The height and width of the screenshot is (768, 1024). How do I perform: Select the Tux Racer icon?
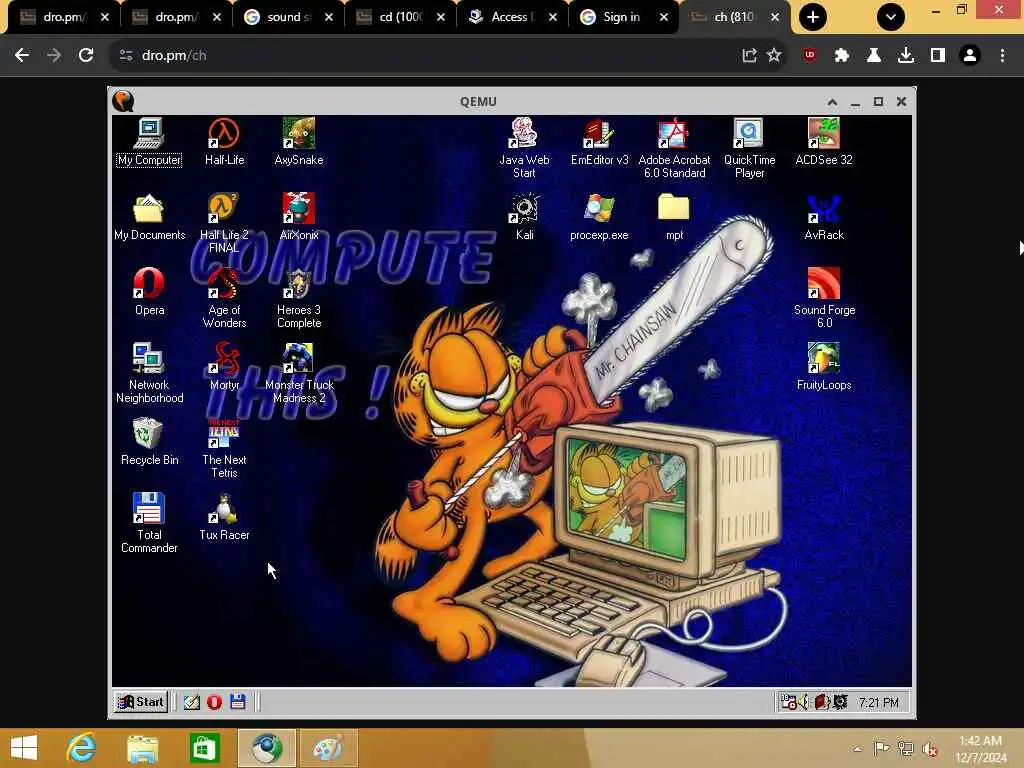click(224, 517)
